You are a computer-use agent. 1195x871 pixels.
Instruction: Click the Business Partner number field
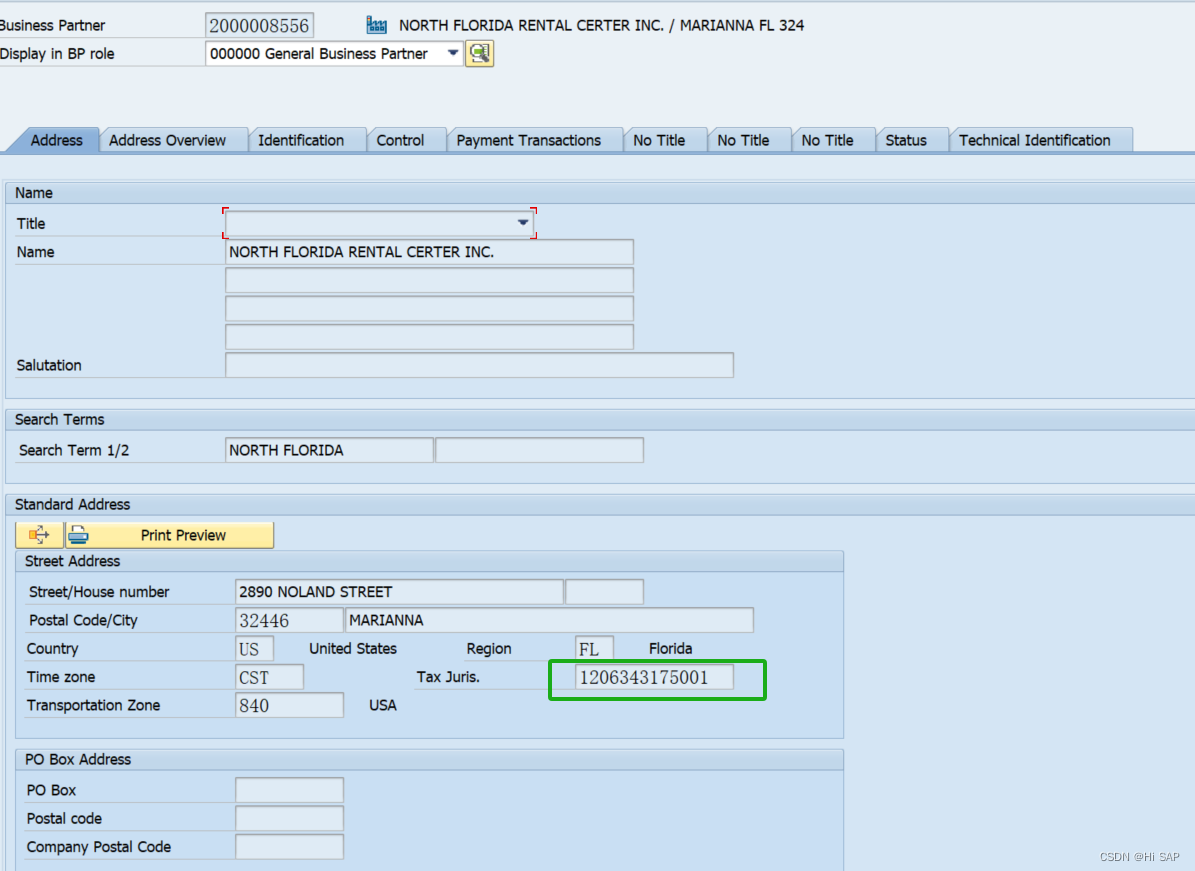(x=259, y=25)
